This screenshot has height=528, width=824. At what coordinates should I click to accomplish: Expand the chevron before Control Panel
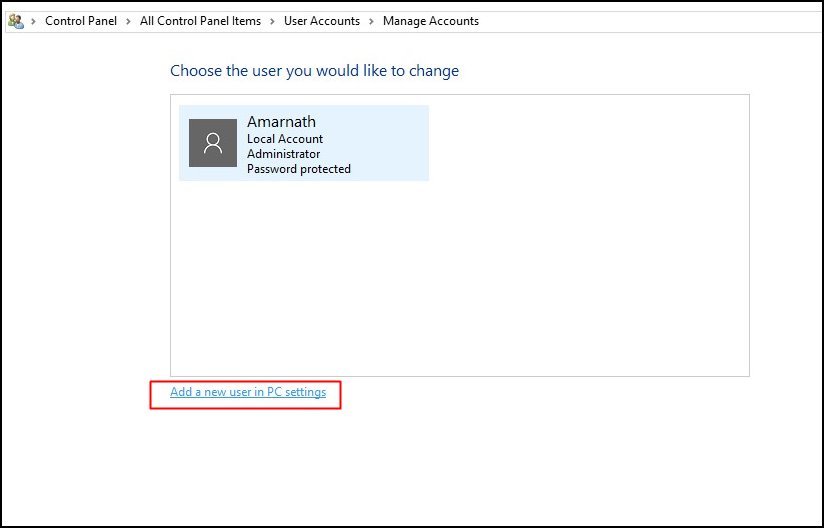[34, 22]
